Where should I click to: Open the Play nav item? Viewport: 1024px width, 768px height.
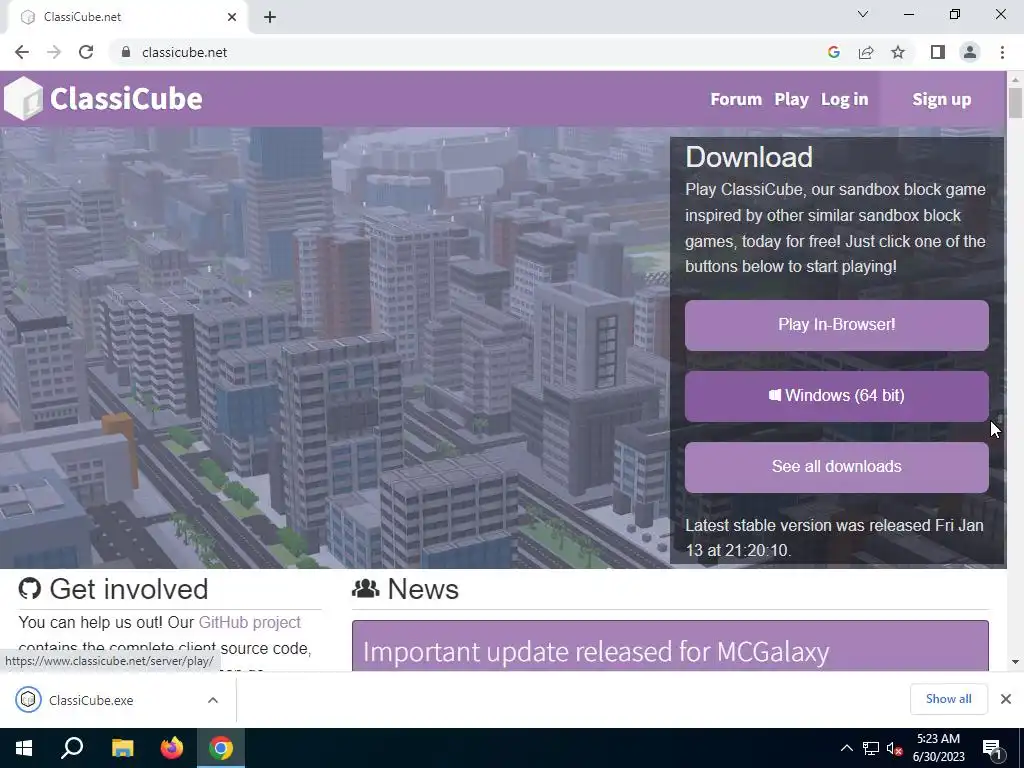pyautogui.click(x=792, y=99)
